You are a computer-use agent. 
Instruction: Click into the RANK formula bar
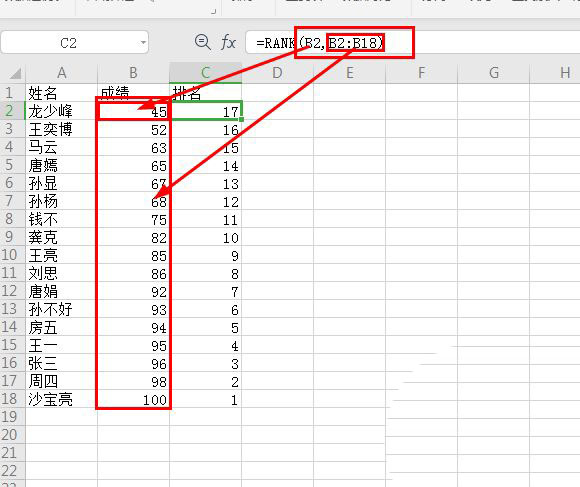pos(412,43)
